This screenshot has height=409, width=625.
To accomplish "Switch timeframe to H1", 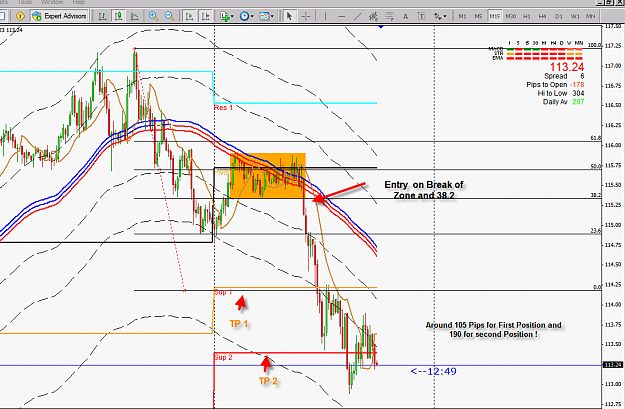I will (527, 16).
